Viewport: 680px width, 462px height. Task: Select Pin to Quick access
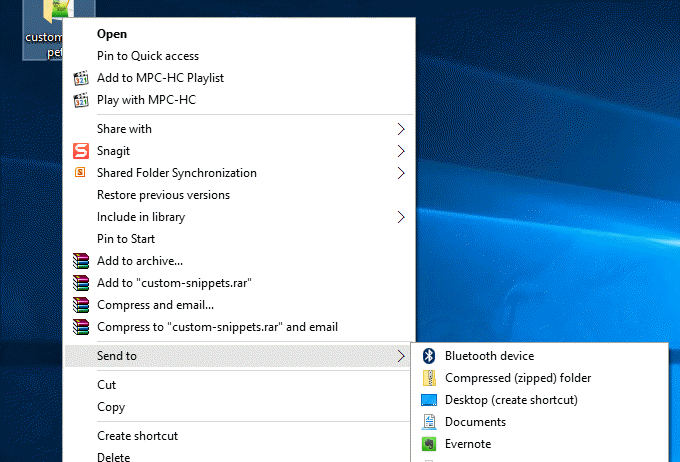(239, 56)
